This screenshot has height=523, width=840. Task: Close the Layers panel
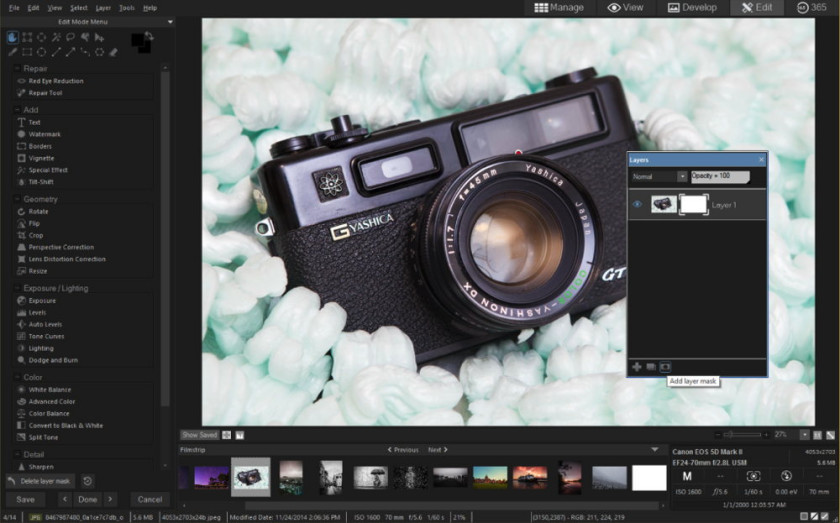(761, 160)
